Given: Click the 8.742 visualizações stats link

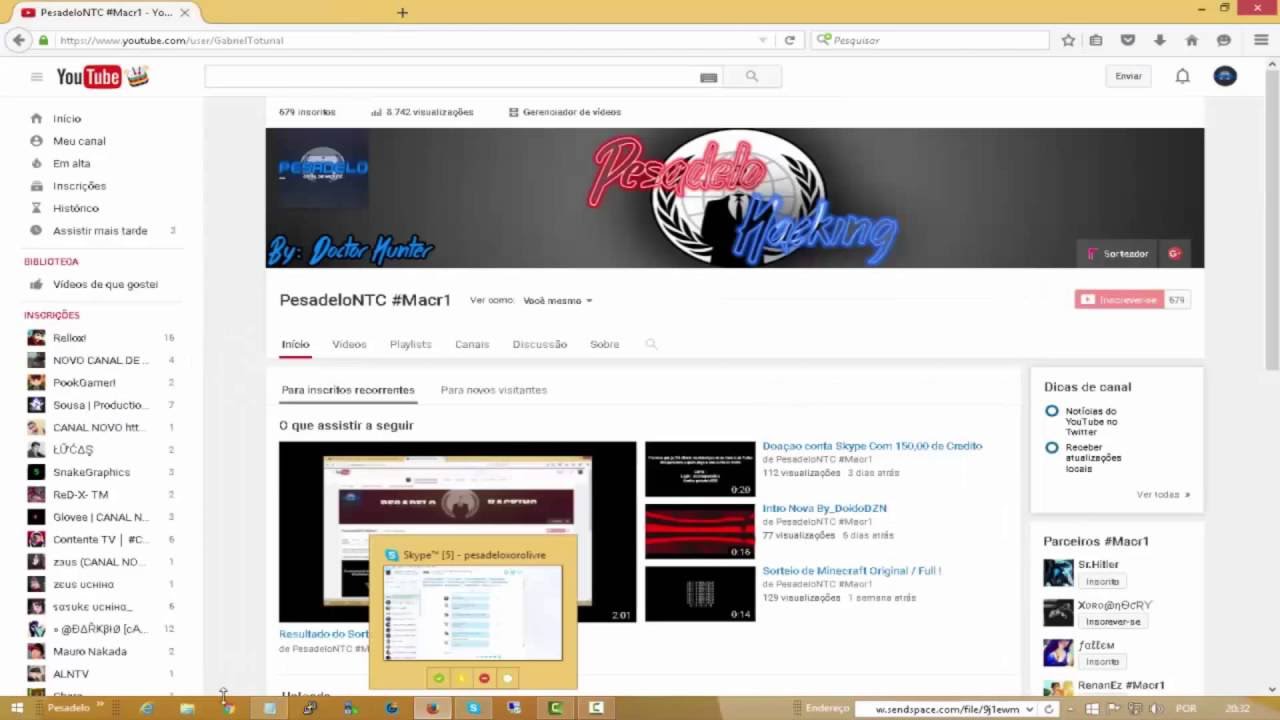Looking at the screenshot, I should tap(423, 112).
